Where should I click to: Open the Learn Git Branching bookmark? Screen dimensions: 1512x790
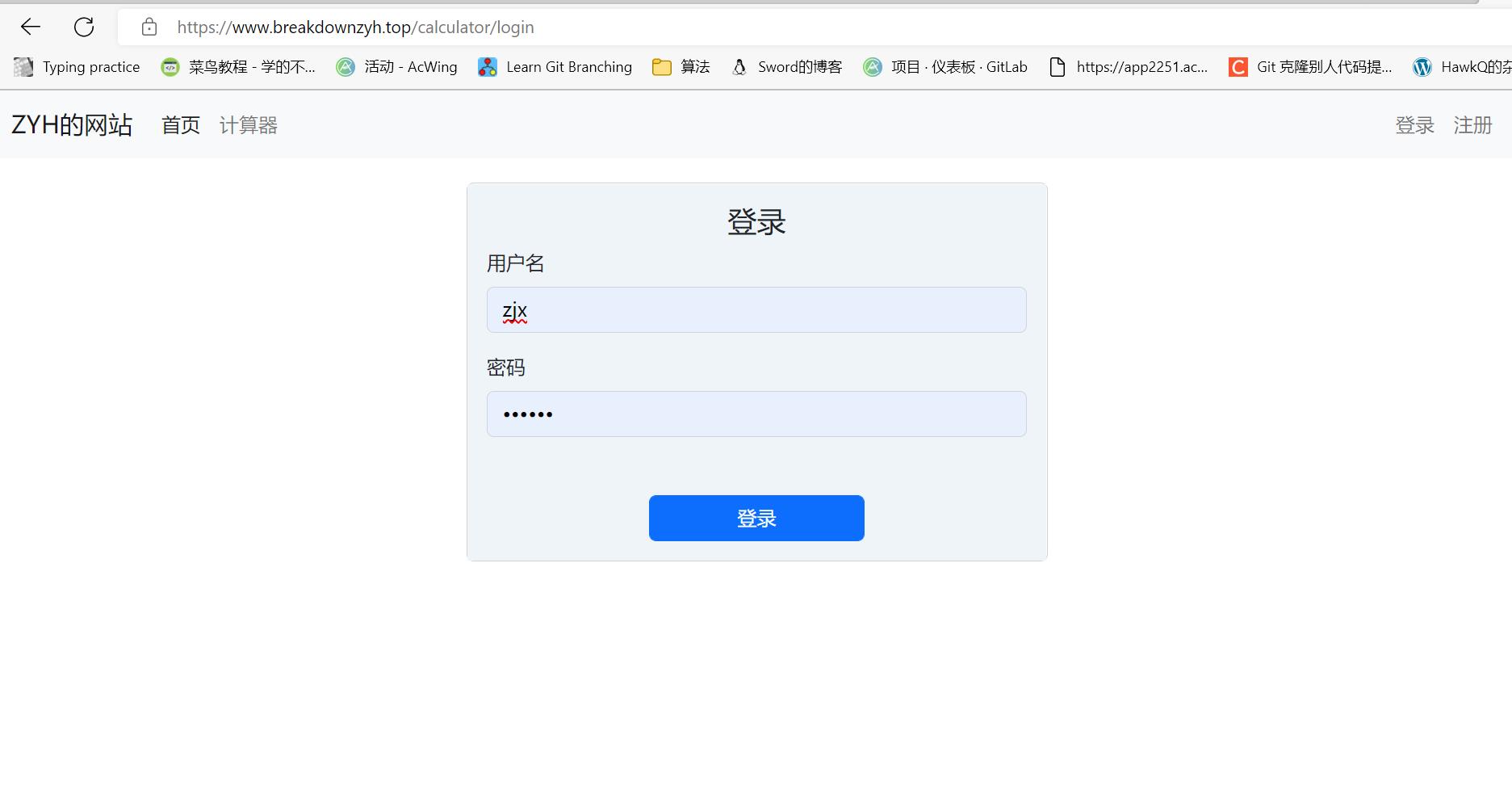555,67
